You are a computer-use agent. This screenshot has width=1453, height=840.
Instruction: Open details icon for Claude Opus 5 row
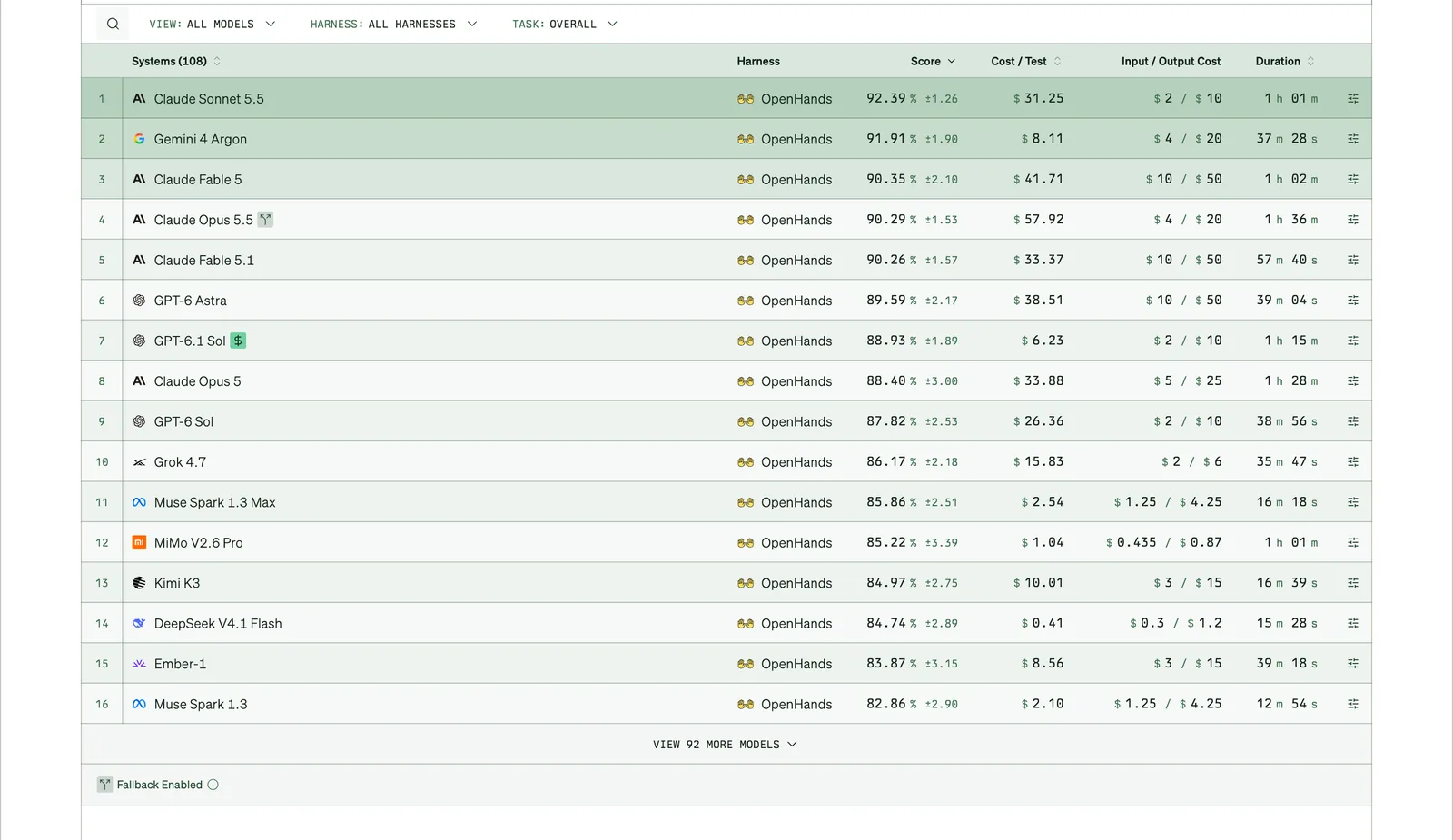point(1353,381)
